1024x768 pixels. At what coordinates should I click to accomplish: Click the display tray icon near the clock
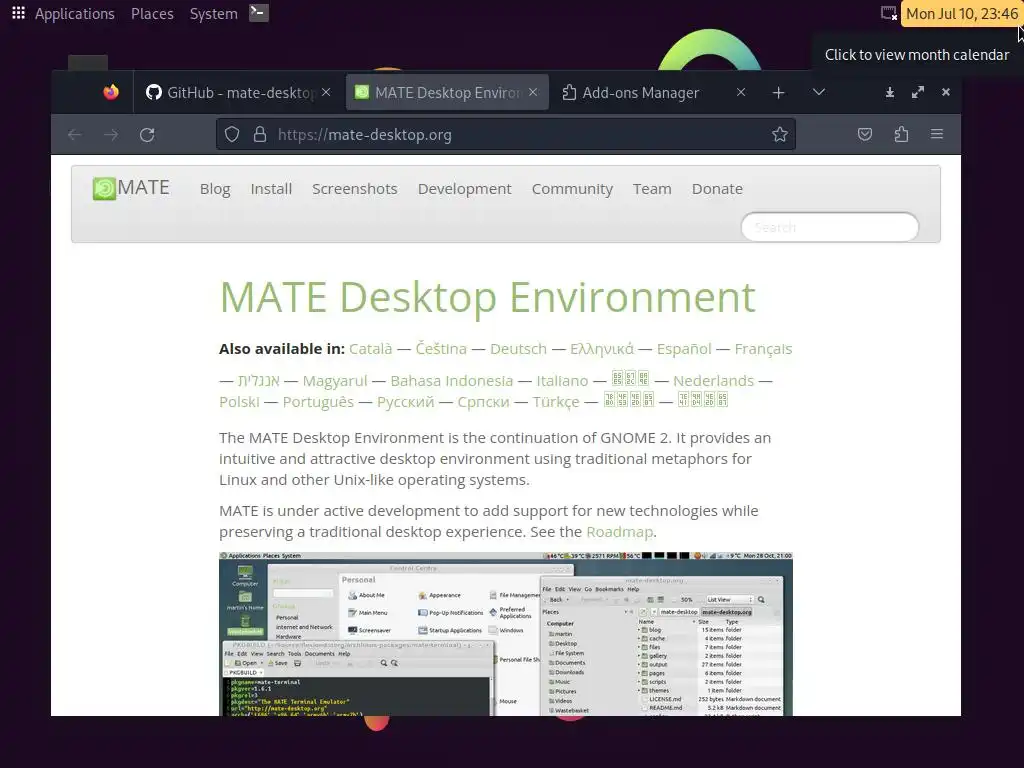tap(889, 13)
